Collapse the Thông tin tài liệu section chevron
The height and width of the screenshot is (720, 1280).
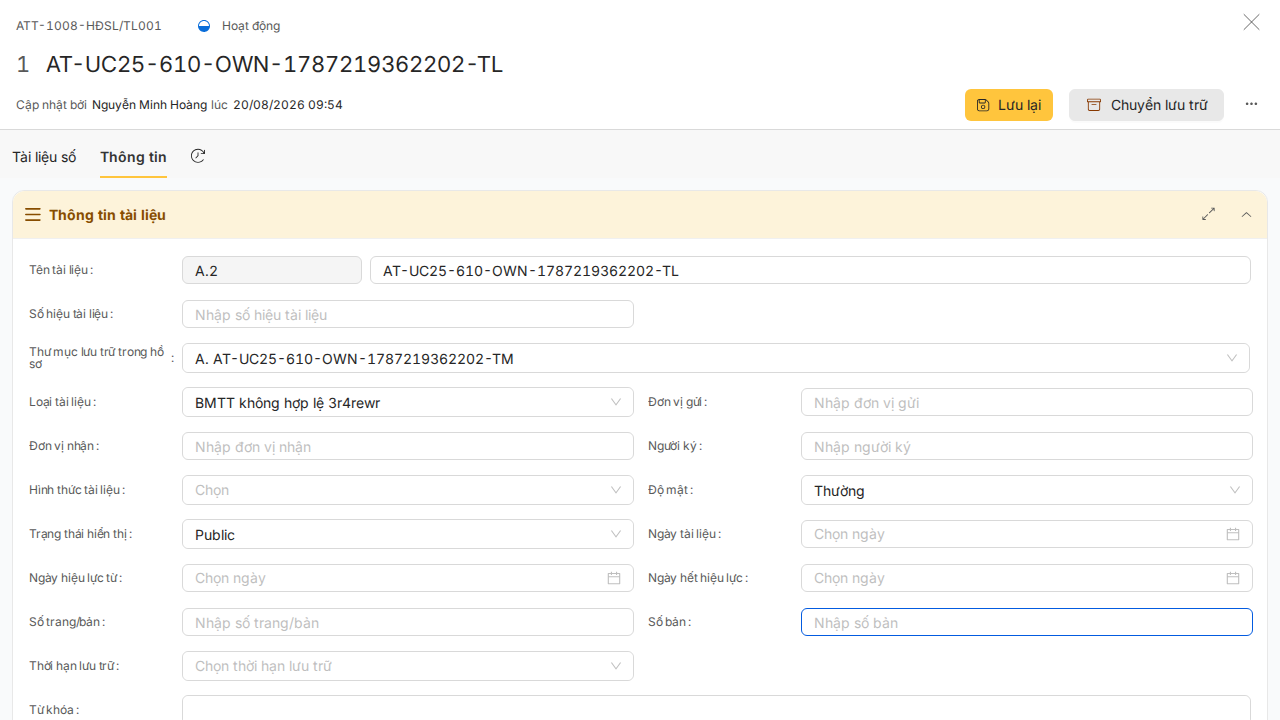(1246, 214)
